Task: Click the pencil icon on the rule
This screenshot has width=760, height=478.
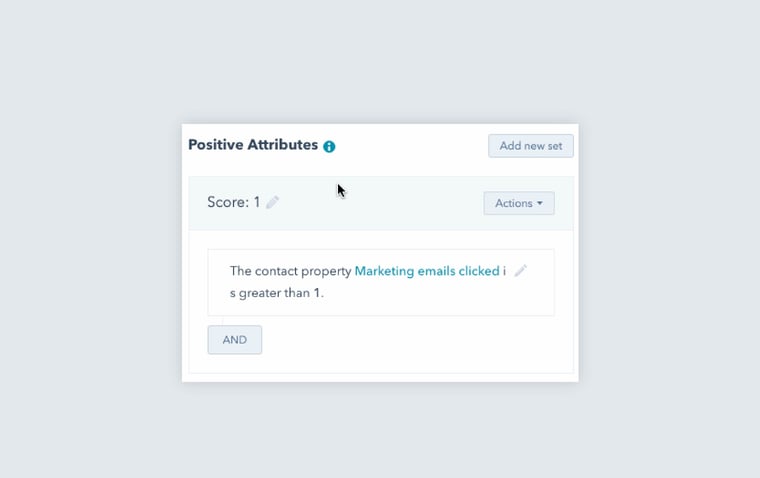Action: pyautogui.click(x=520, y=271)
